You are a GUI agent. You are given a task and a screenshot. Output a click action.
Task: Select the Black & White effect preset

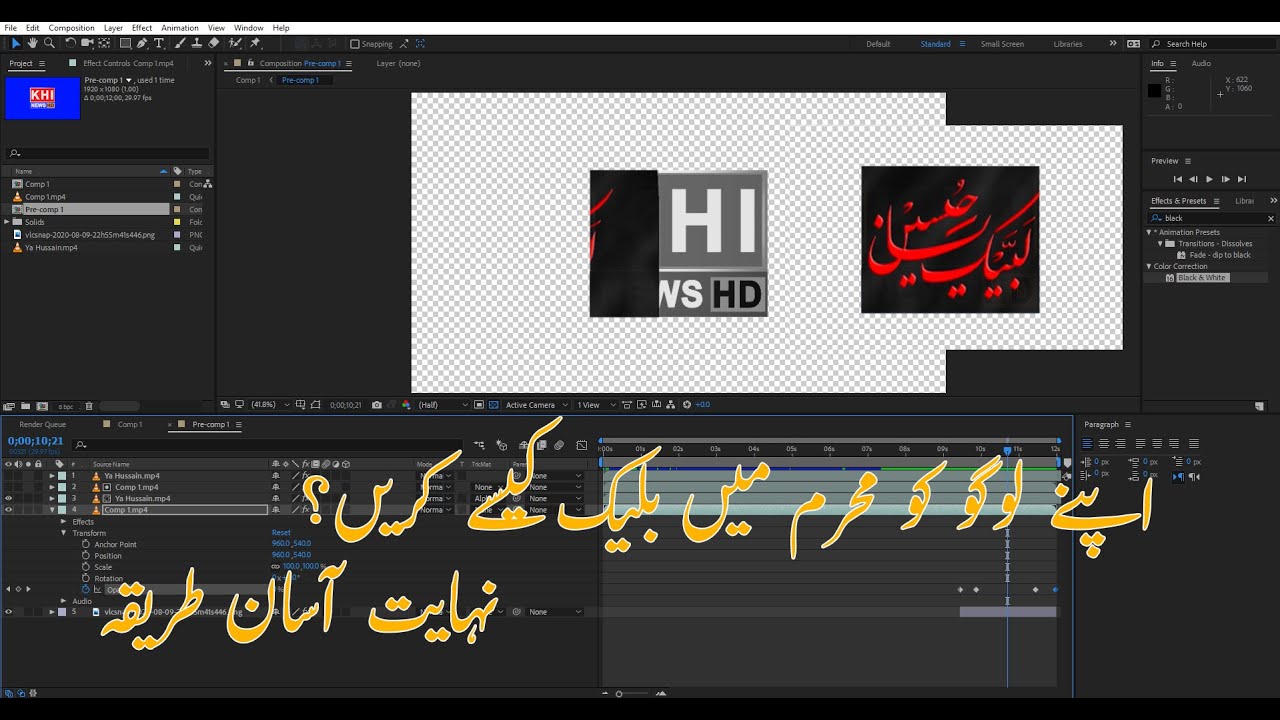1201,277
